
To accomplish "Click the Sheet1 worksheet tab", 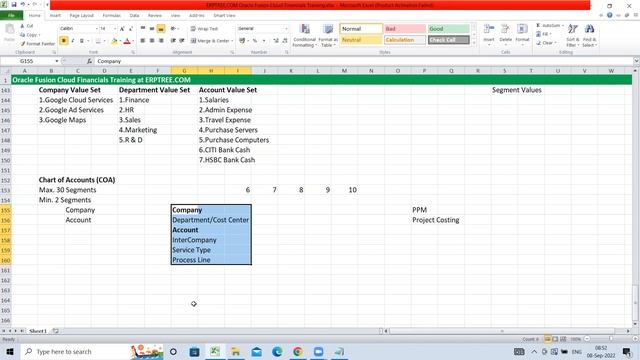I will (38, 331).
